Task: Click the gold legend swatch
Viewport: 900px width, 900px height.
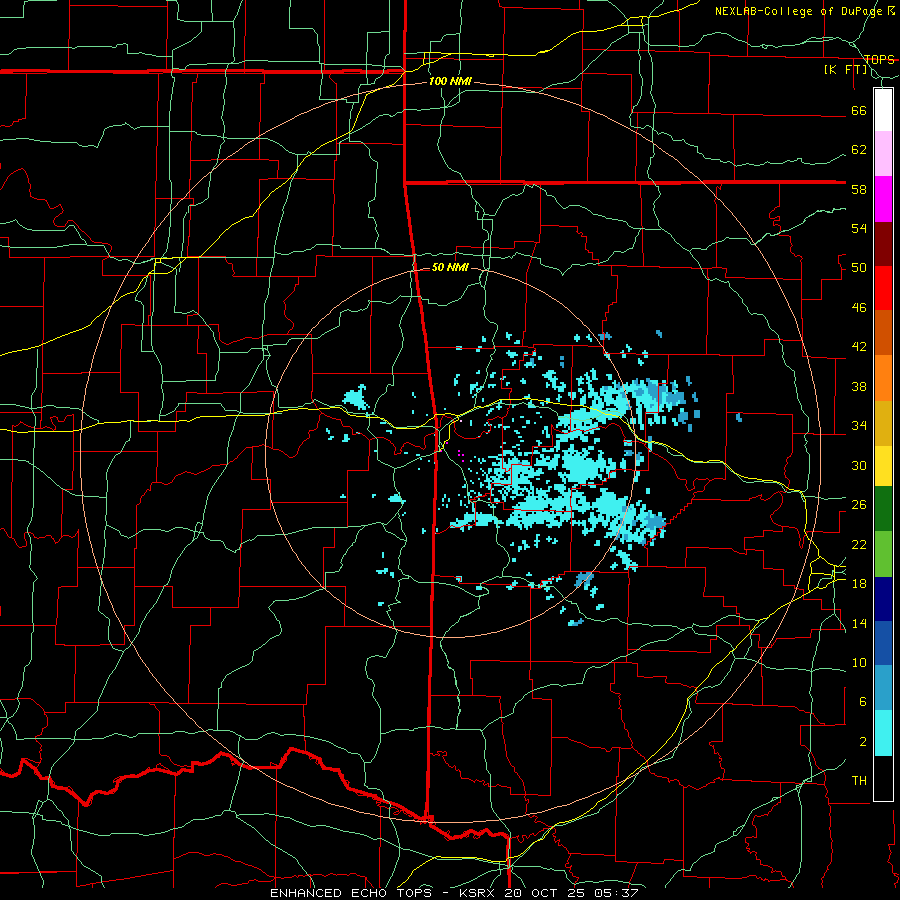Action: click(883, 423)
